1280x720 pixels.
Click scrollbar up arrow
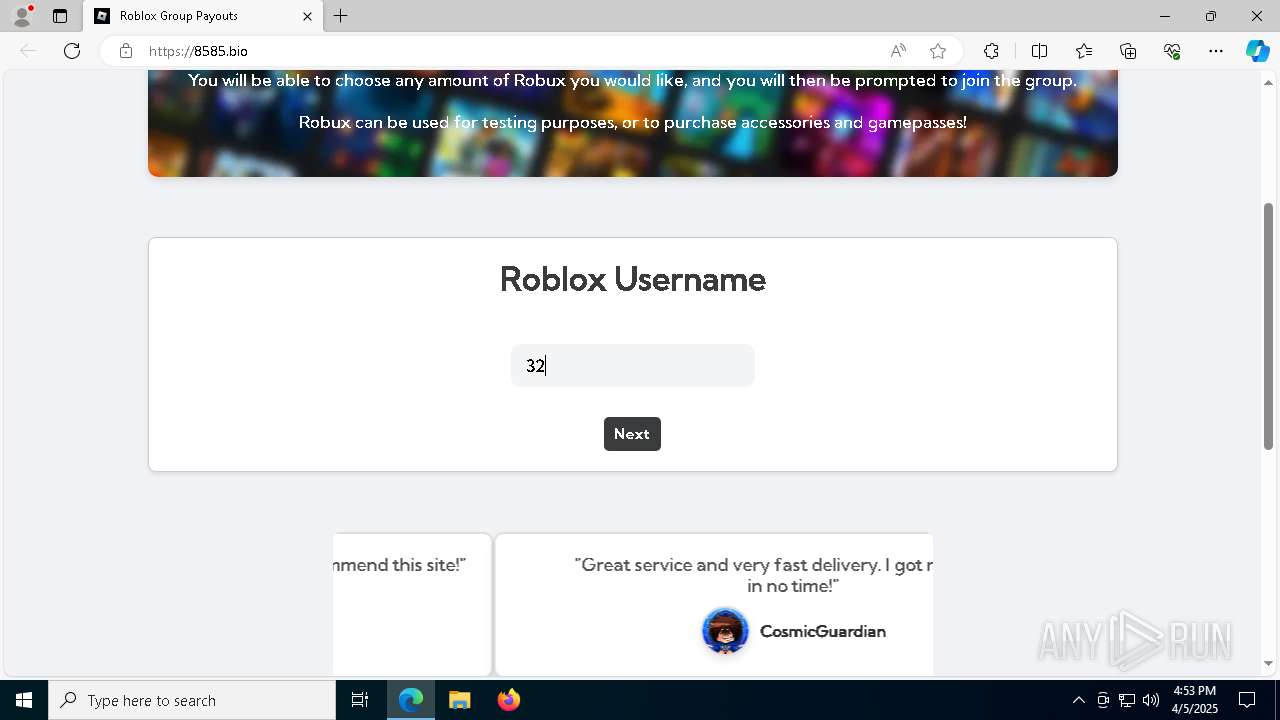tap(1268, 83)
